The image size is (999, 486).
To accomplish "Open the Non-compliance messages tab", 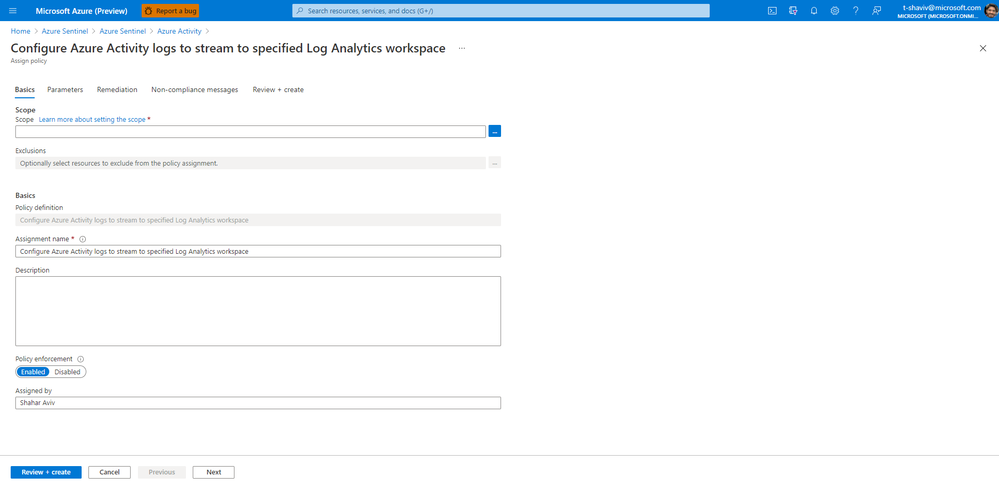I will [195, 90].
